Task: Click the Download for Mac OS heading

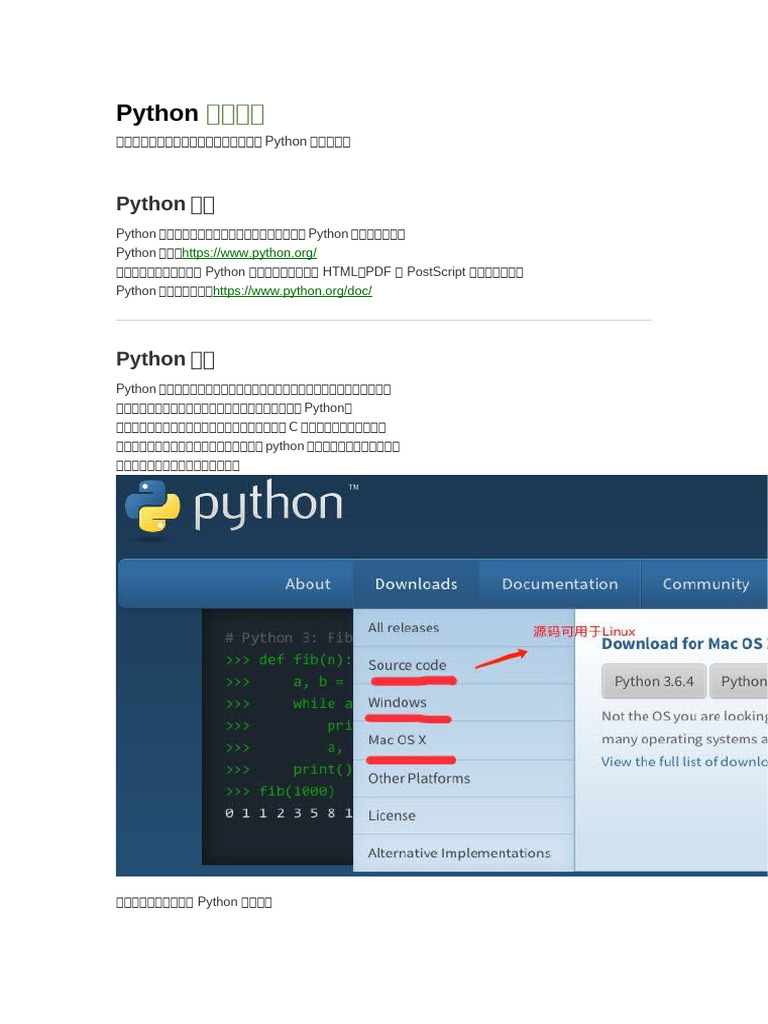Action: 684,644
